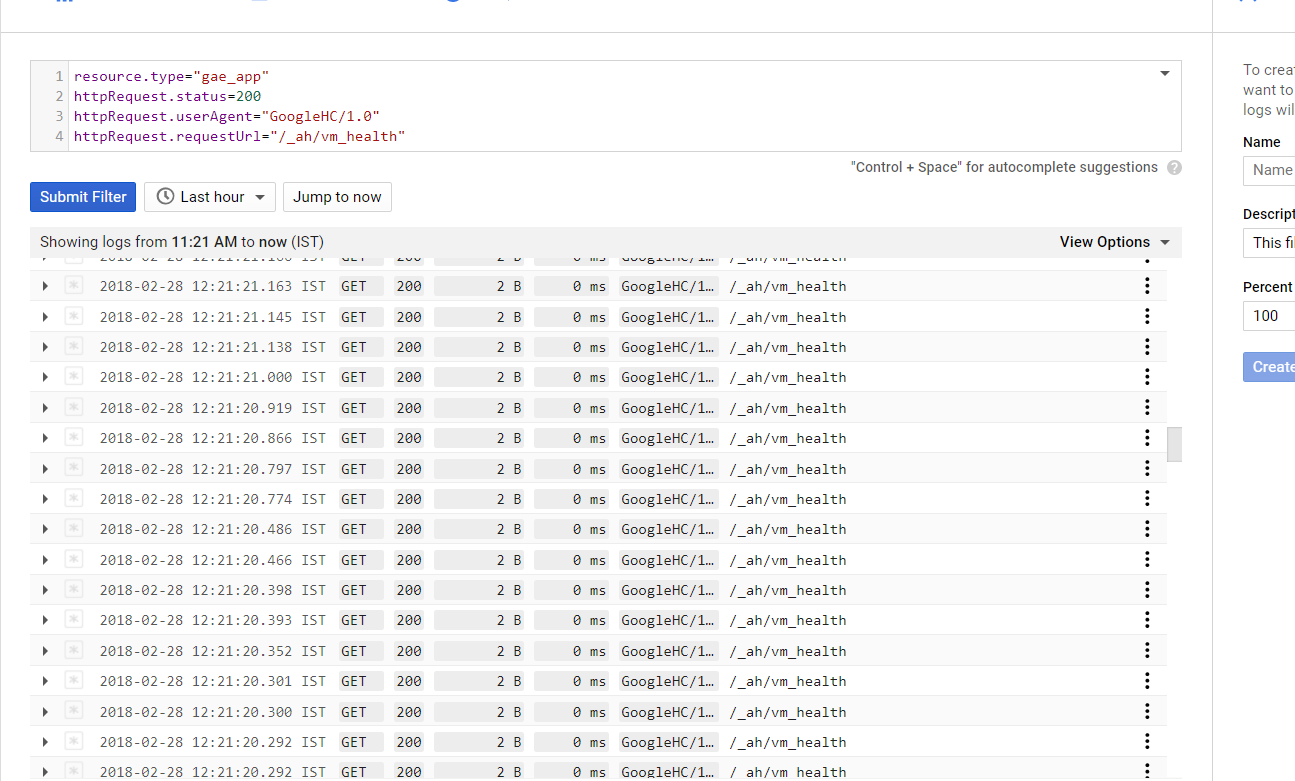1295x781 pixels.
Task: Open the overflow menu for the 12:21:21.163 entry
Action: 1146,286
